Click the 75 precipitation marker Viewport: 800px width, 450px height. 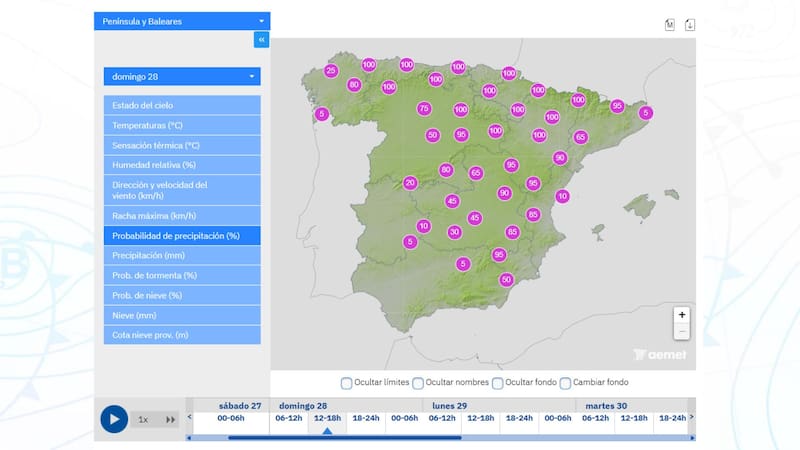(x=424, y=108)
